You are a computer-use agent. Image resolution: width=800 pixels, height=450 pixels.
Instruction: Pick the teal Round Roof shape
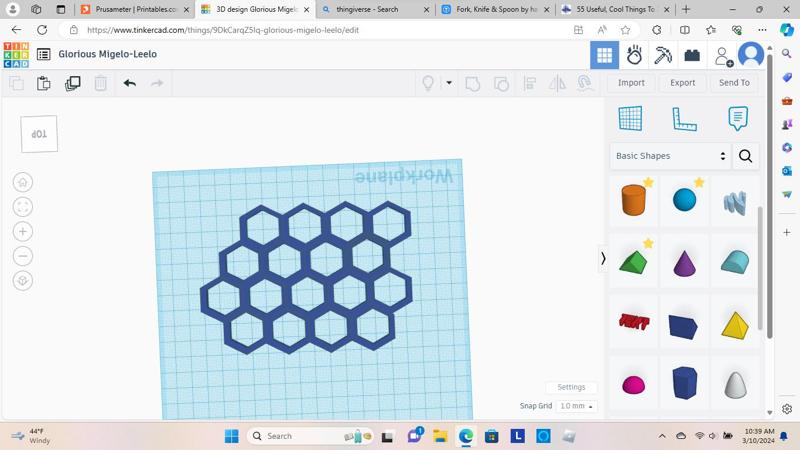click(735, 262)
